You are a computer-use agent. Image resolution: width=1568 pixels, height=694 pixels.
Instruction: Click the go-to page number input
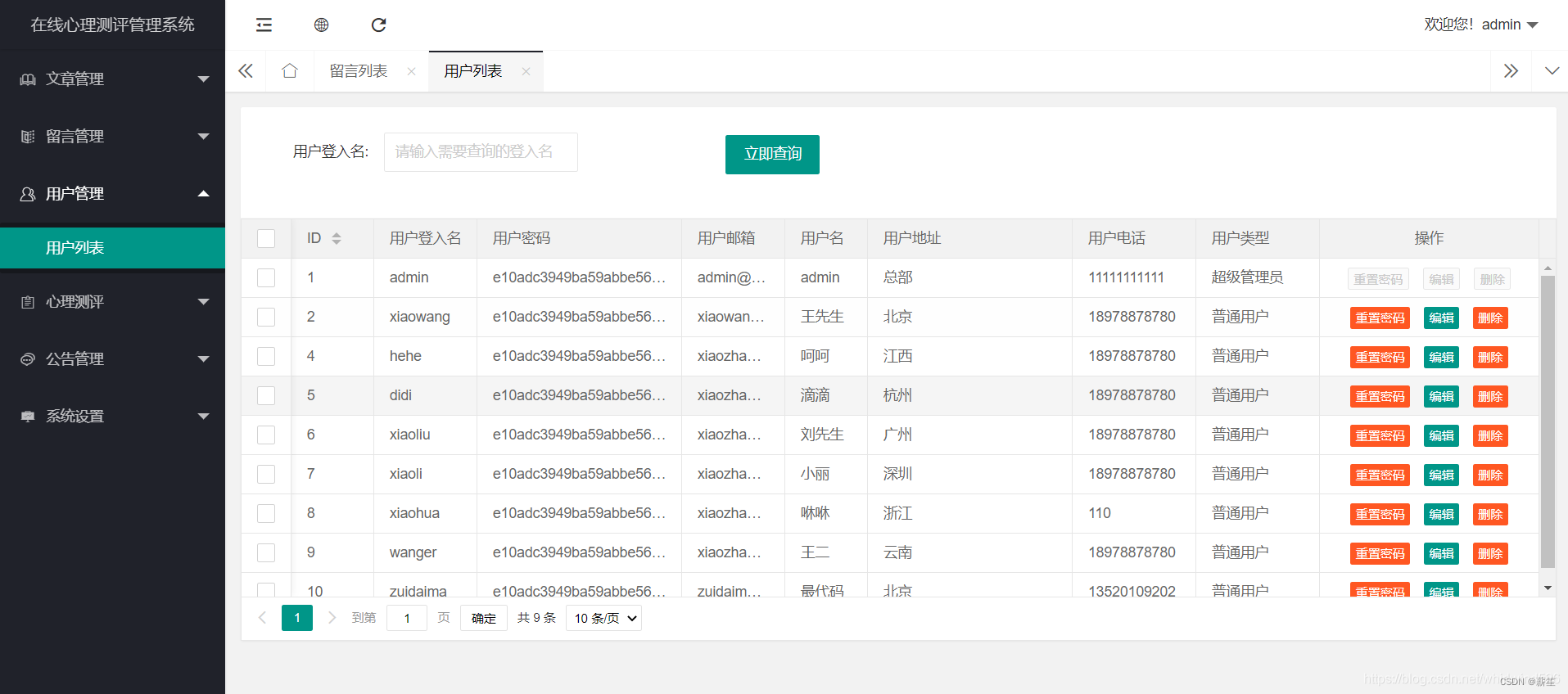407,618
